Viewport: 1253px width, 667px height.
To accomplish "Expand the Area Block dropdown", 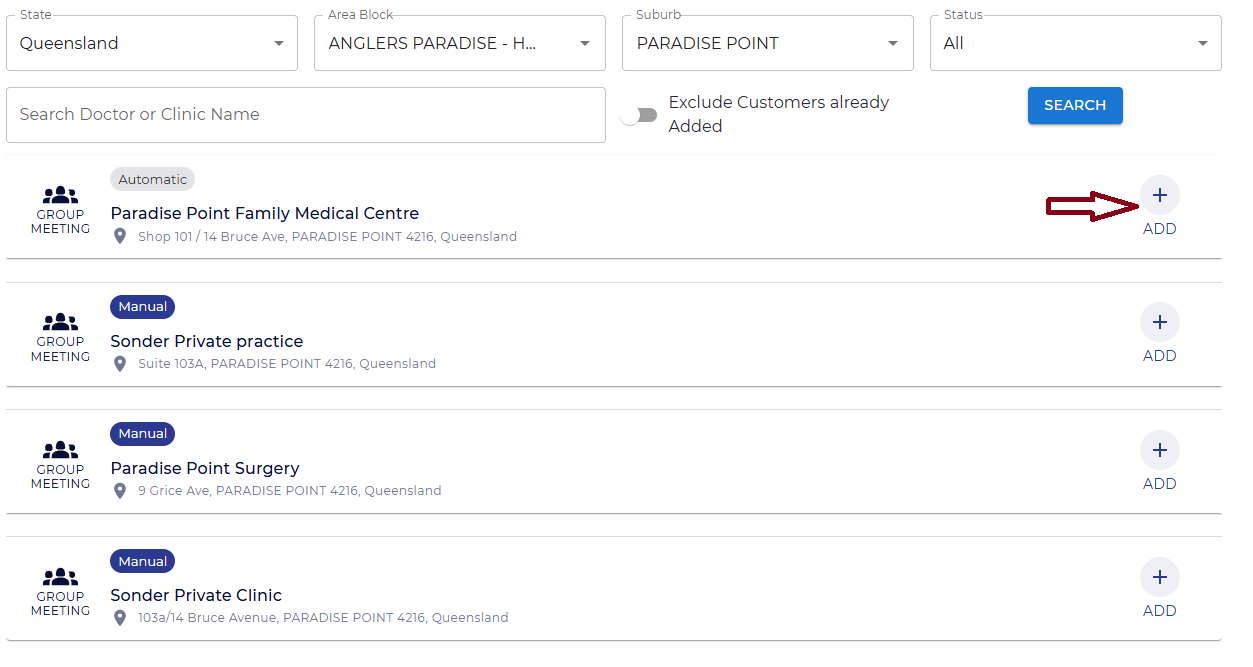I will coord(460,43).
